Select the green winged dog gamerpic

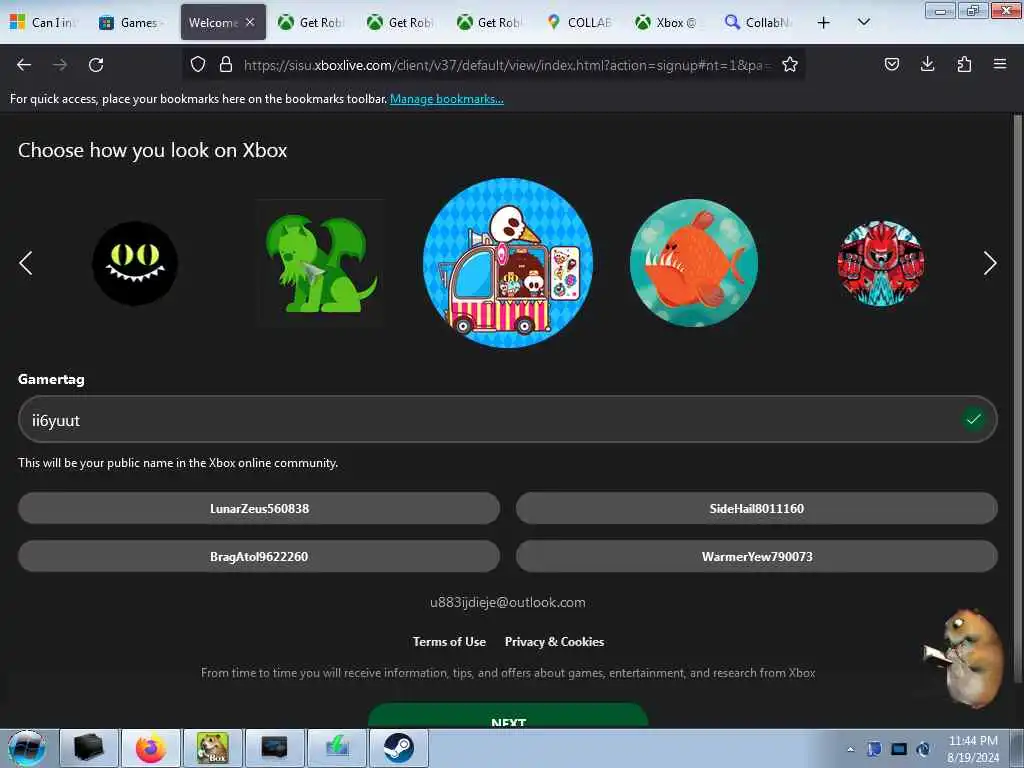(x=321, y=263)
